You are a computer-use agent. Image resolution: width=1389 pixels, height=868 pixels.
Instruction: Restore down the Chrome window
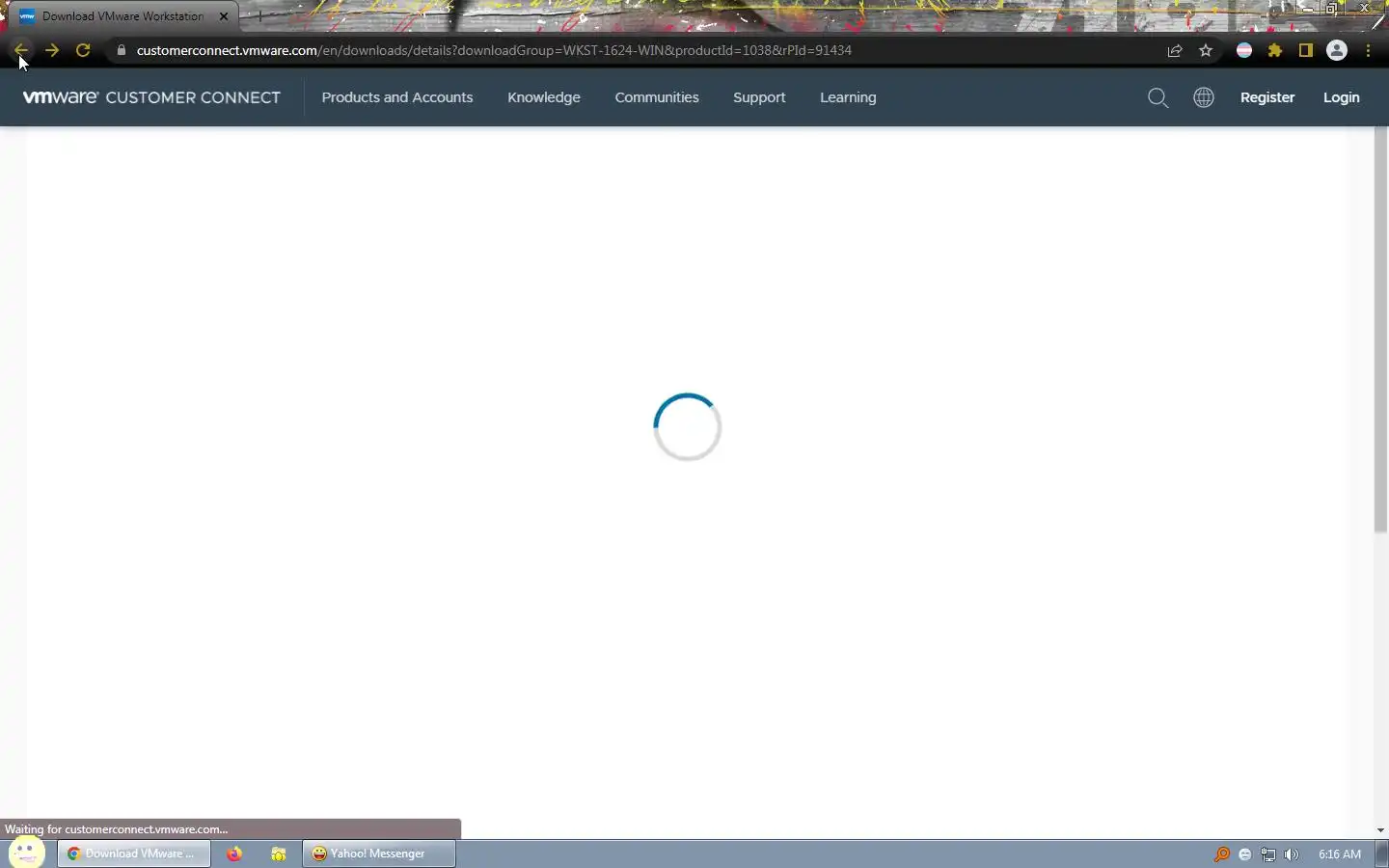[1332, 8]
